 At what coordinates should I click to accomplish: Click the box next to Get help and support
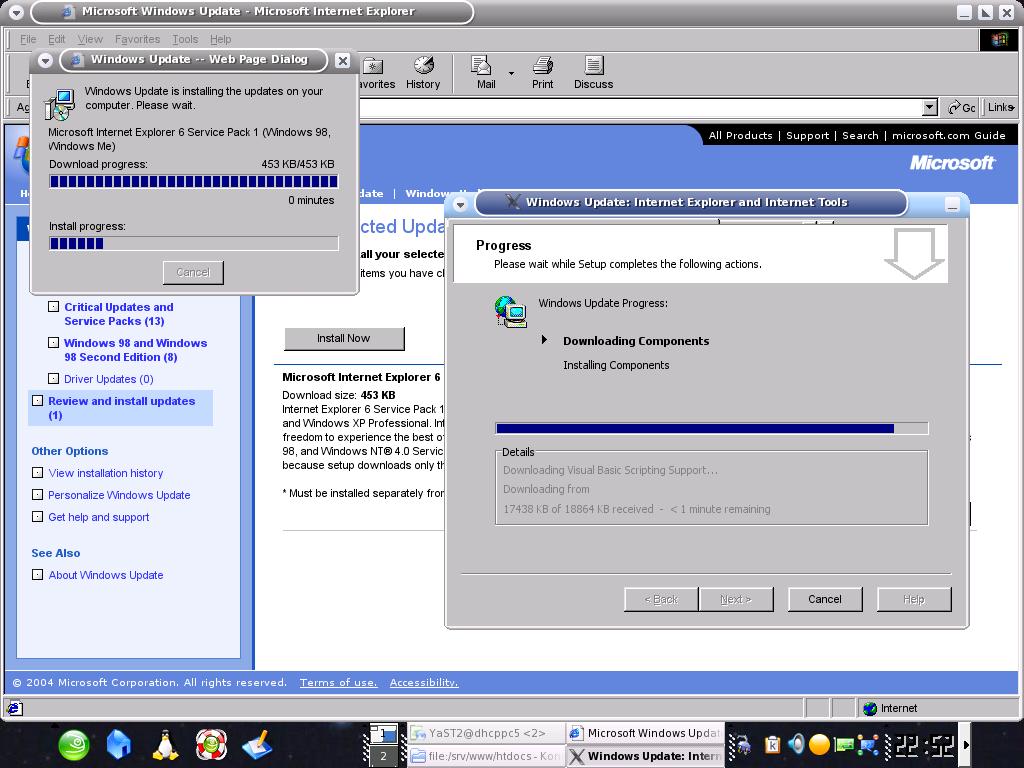click(x=38, y=517)
